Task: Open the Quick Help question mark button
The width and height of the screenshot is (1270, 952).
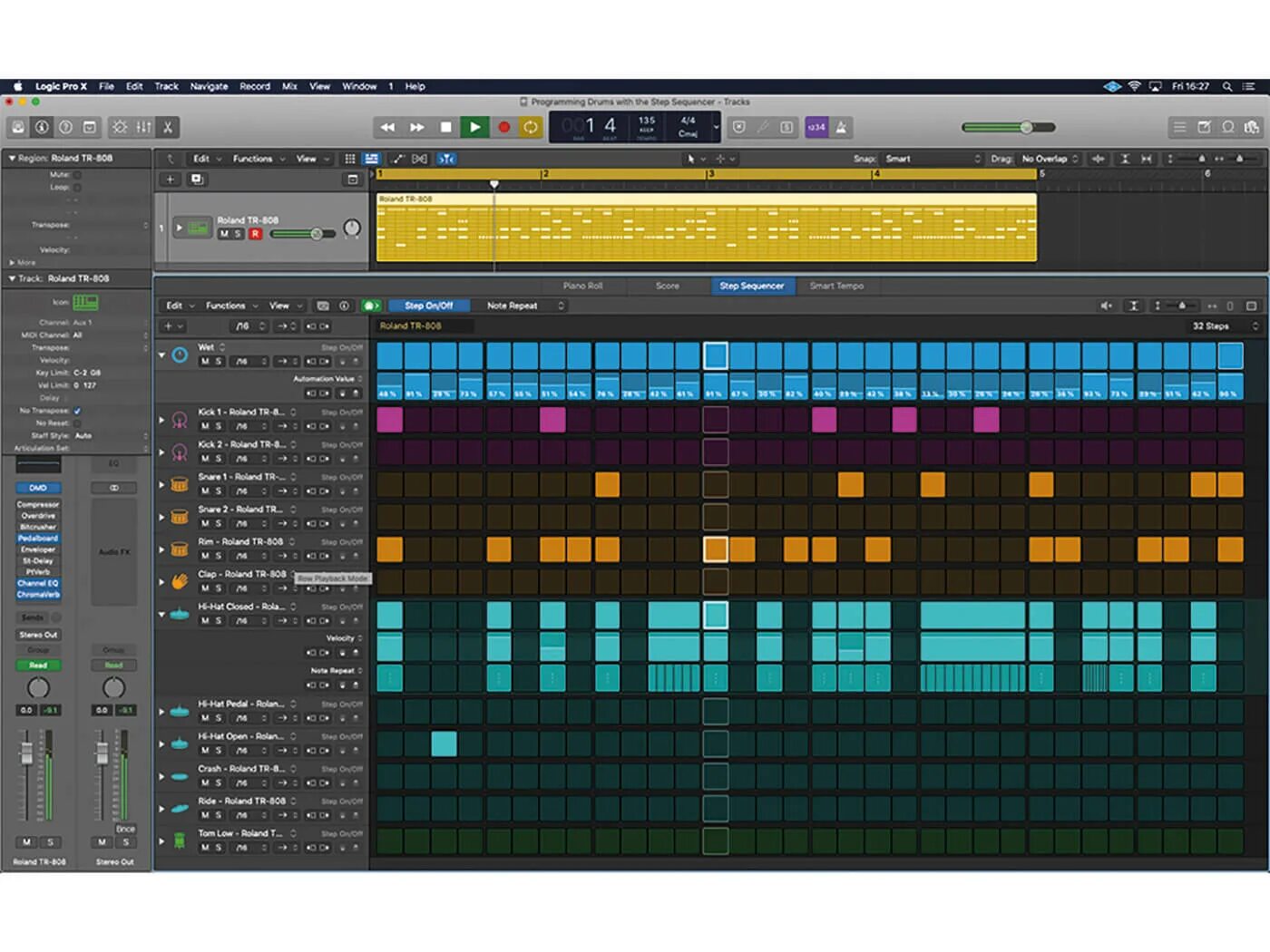Action: click(x=65, y=127)
